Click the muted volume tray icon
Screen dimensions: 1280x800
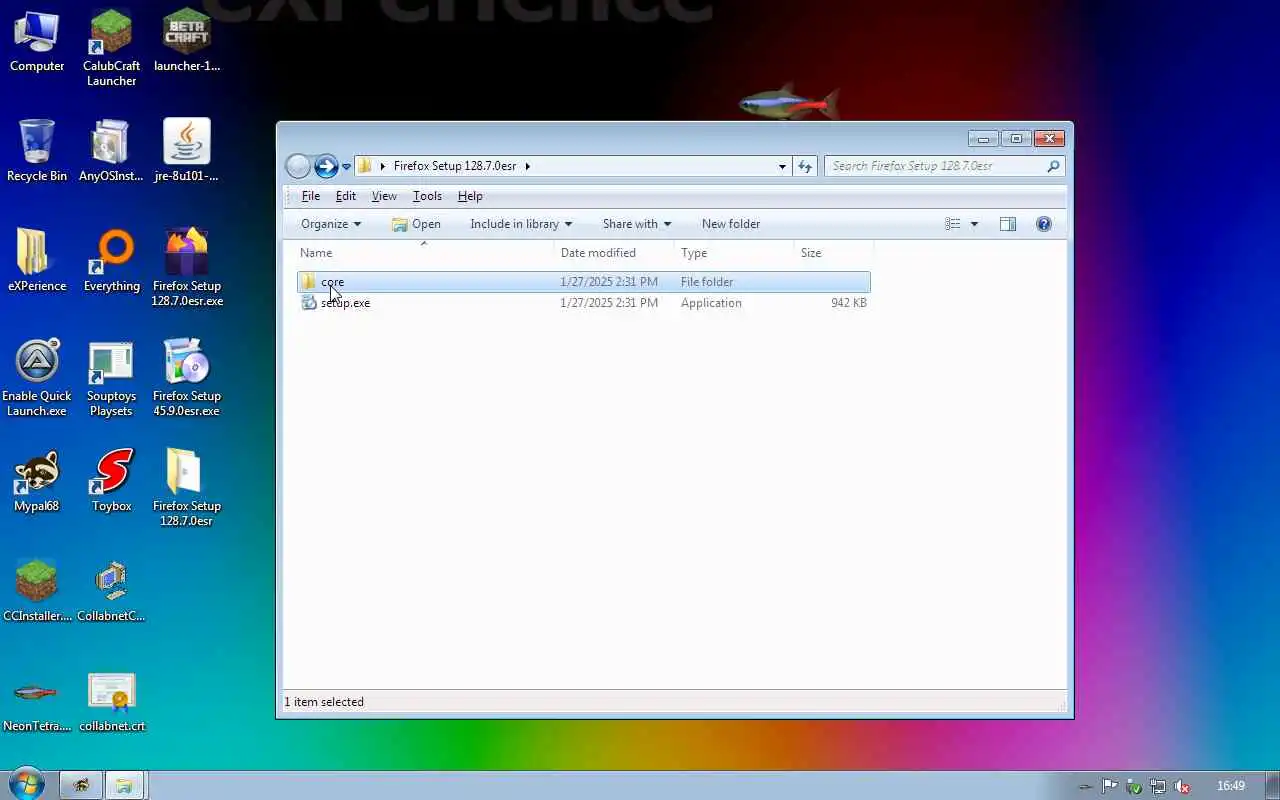pyautogui.click(x=1182, y=786)
